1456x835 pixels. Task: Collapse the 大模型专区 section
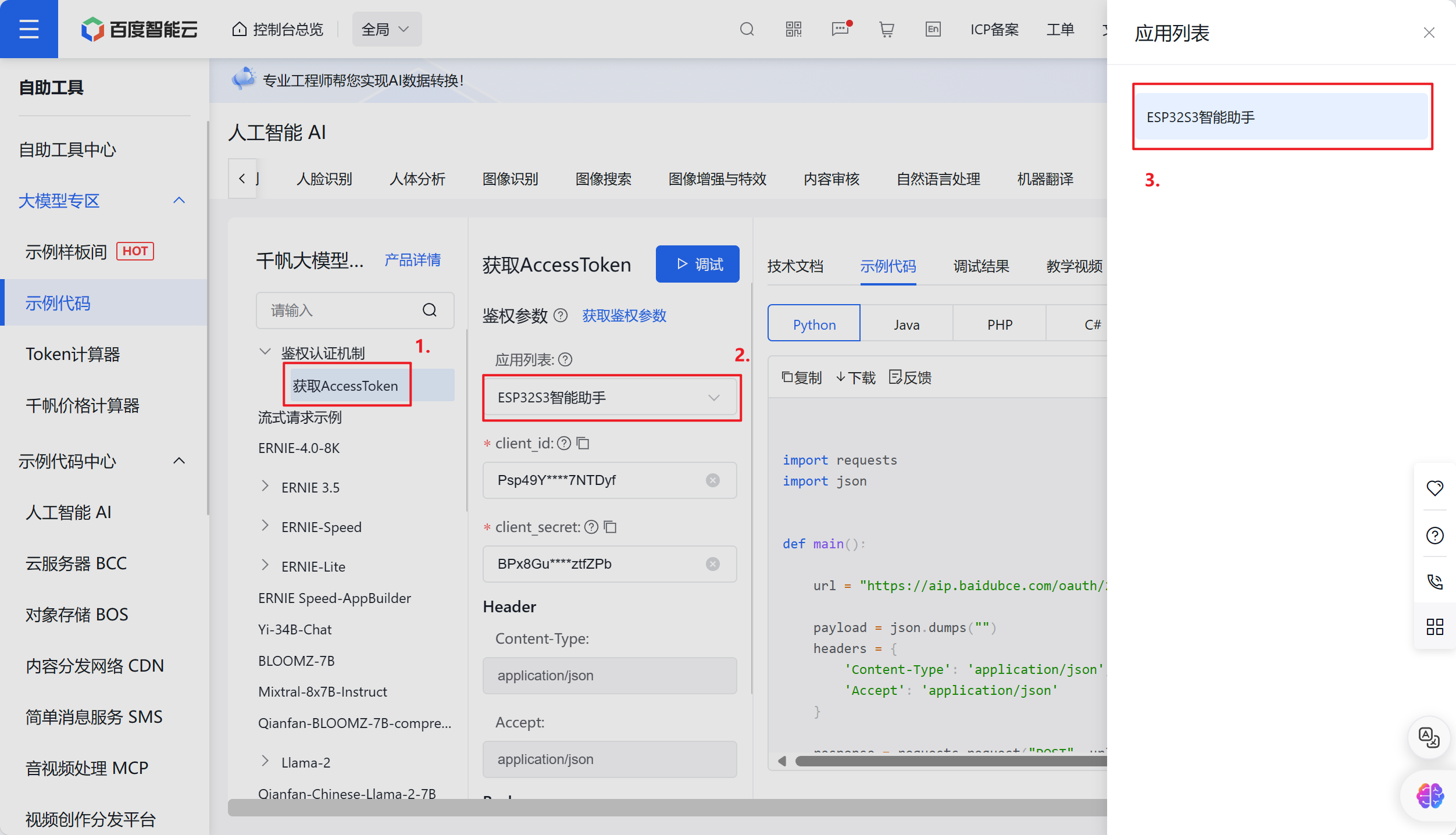(x=179, y=201)
